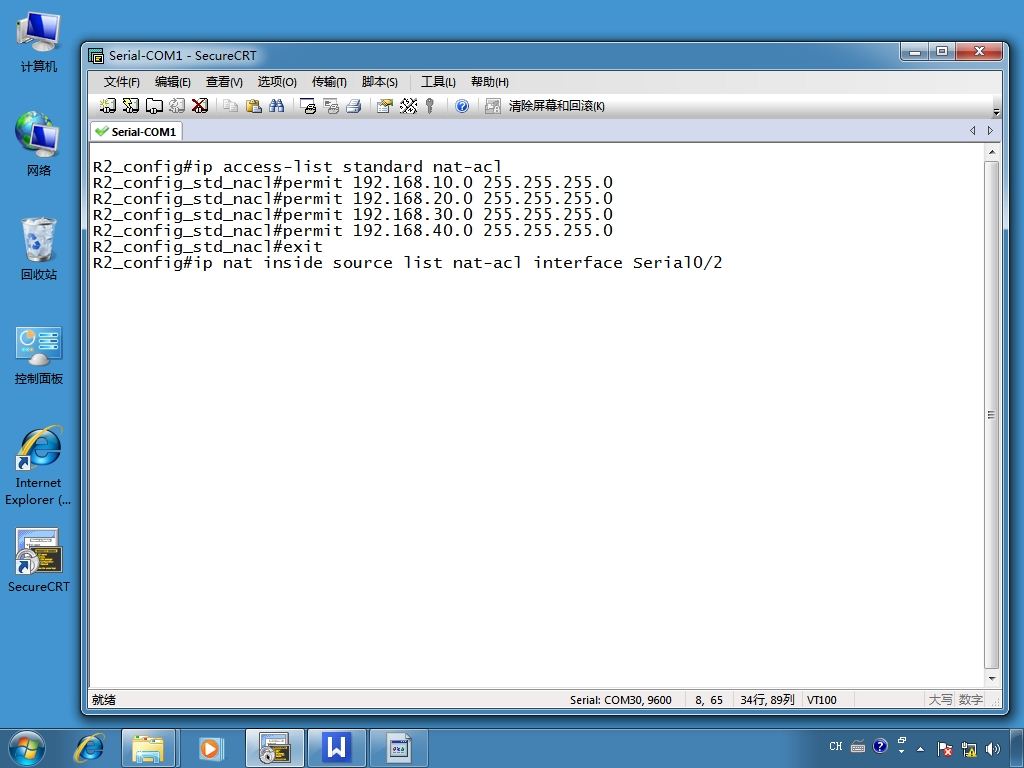Click the W word processor taskbar button
Image resolution: width=1024 pixels, height=768 pixels.
tap(336, 748)
